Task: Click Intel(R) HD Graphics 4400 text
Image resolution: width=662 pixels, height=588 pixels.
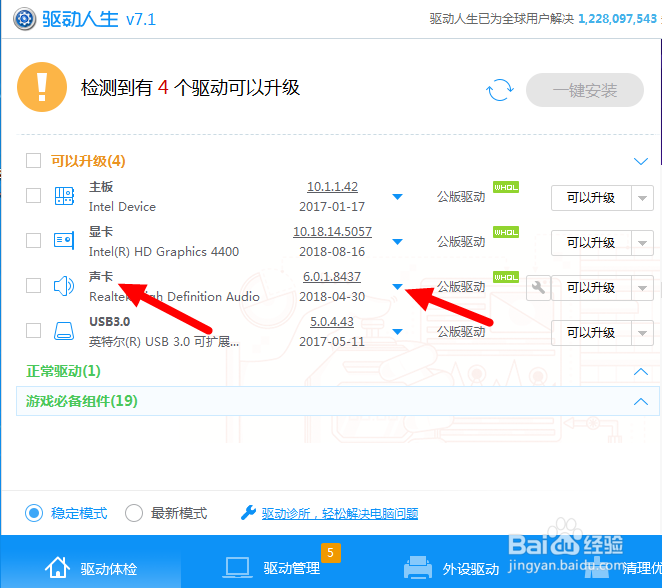Action: [x=164, y=252]
